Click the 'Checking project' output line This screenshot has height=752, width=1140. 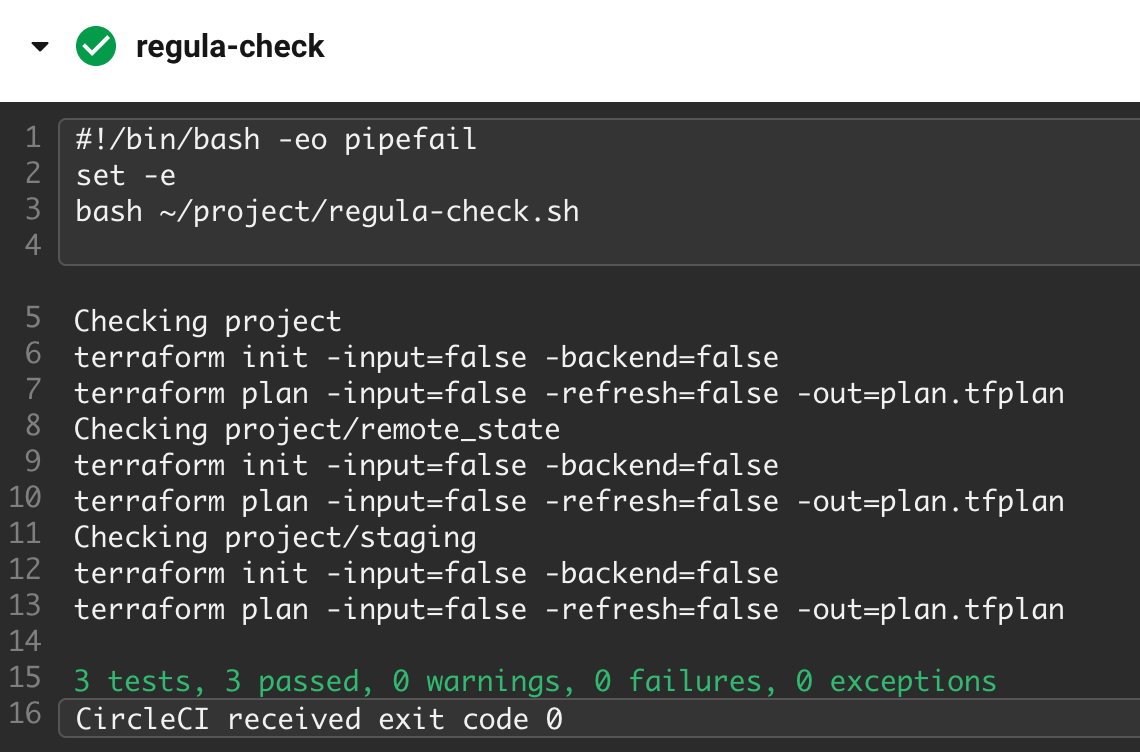coord(207,321)
